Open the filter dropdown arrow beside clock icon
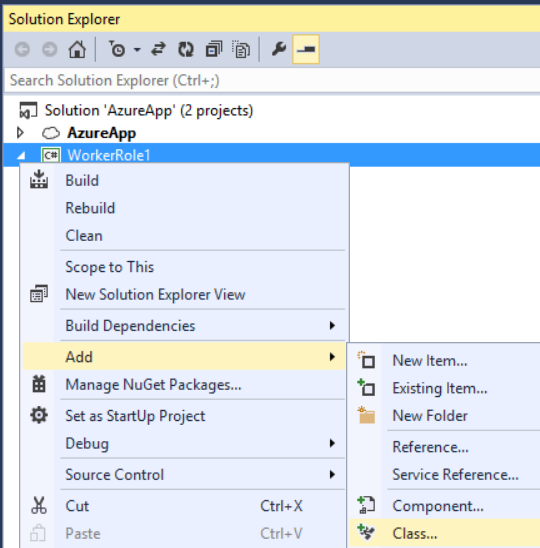 (x=137, y=50)
